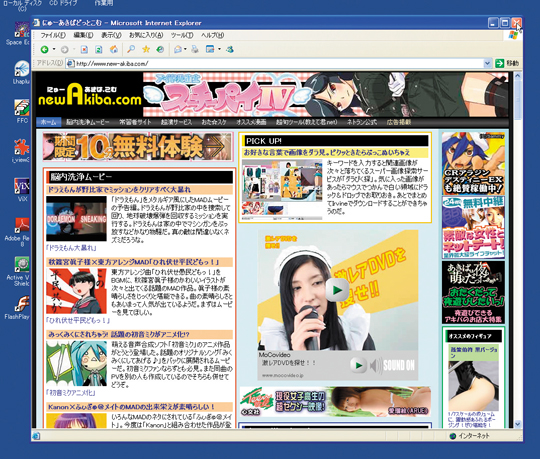Open the お気に入り(A) menu
This screenshot has height=459, width=540.
pos(146,35)
